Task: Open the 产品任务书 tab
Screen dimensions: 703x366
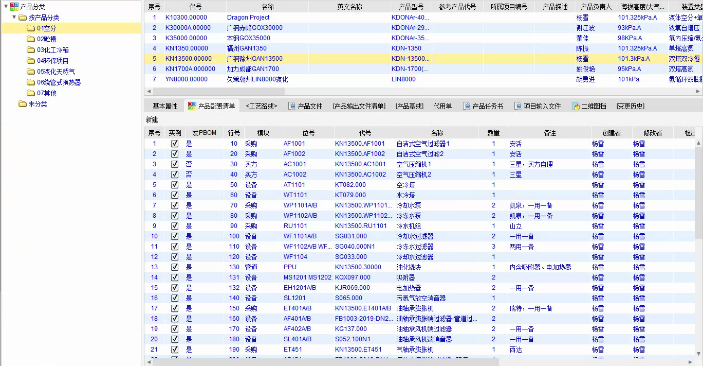Action: point(484,106)
